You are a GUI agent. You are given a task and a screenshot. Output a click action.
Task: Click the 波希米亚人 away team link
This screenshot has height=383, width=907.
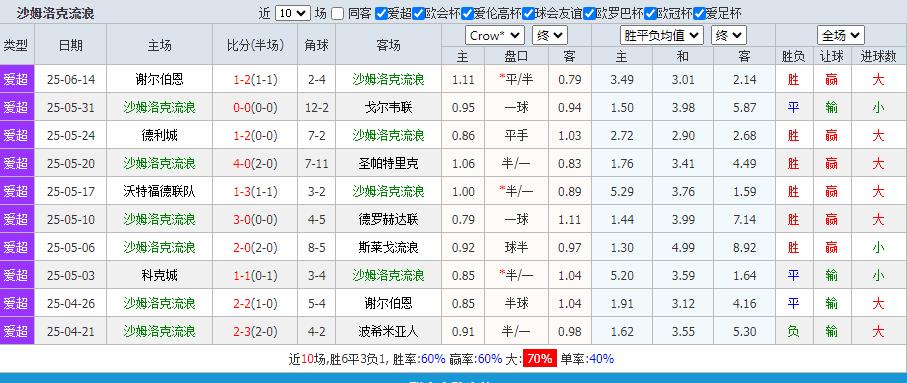pos(388,331)
